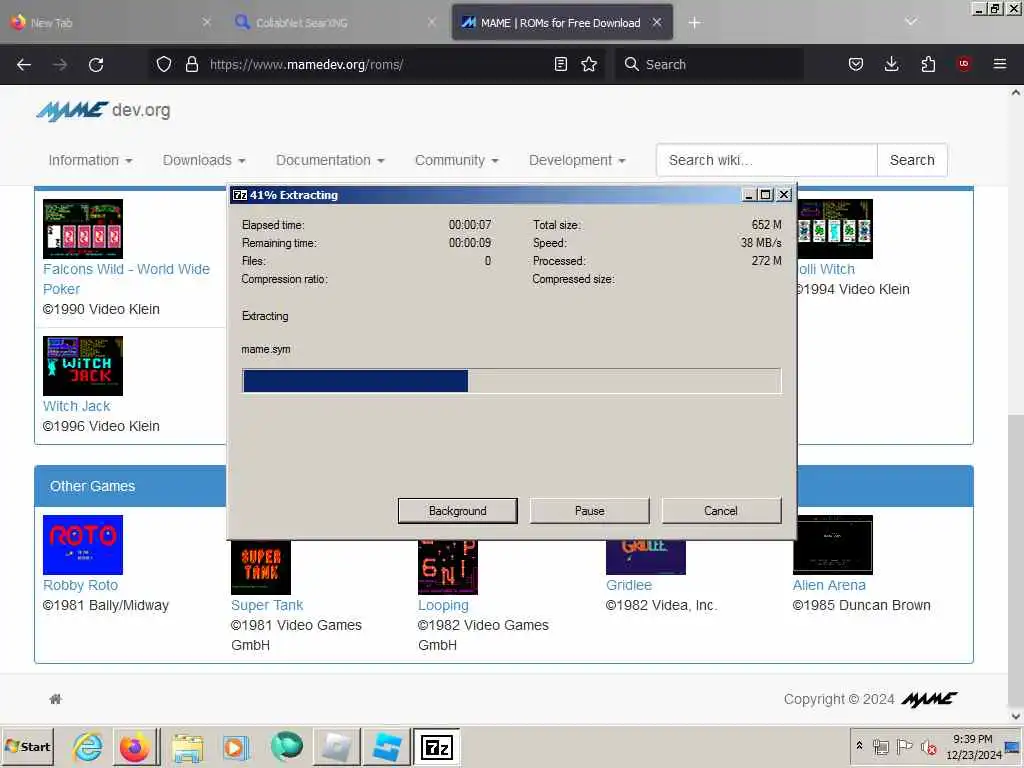Open Firefox from the taskbar
This screenshot has height=768, width=1024.
pyautogui.click(x=135, y=747)
